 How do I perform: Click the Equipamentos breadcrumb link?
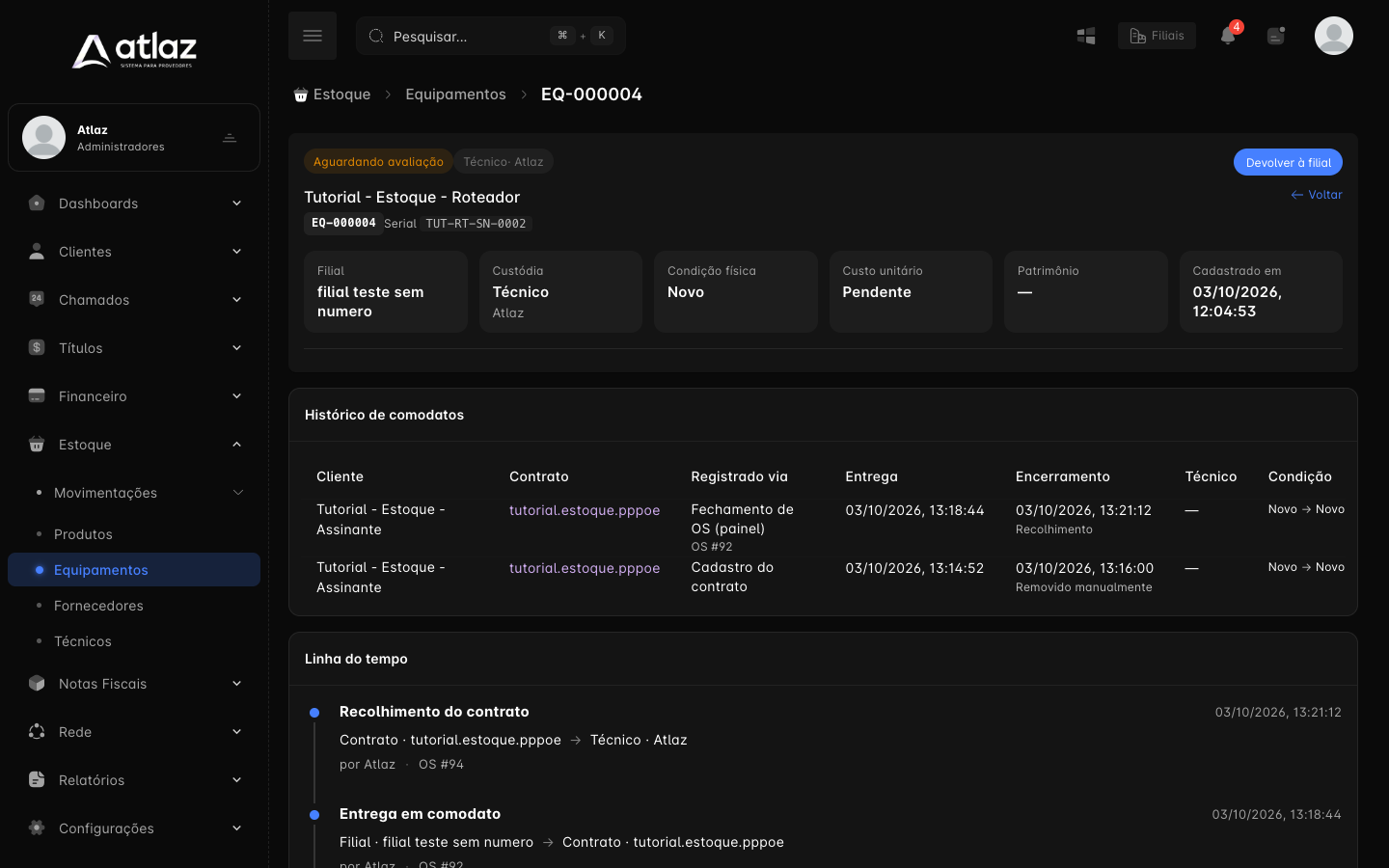pyautogui.click(x=455, y=95)
